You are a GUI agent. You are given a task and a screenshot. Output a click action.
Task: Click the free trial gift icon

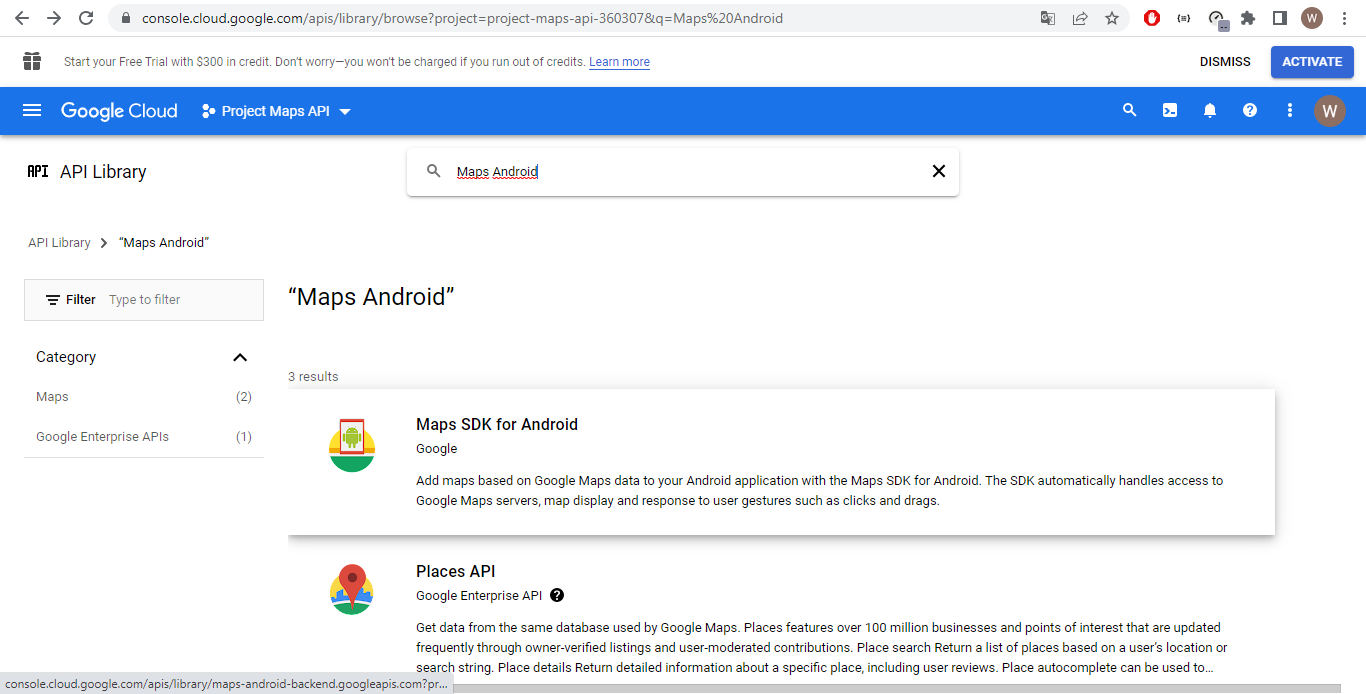(32, 62)
